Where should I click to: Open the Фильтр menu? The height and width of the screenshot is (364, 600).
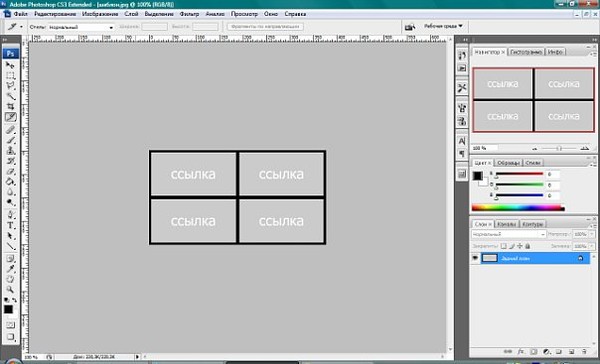click(189, 14)
